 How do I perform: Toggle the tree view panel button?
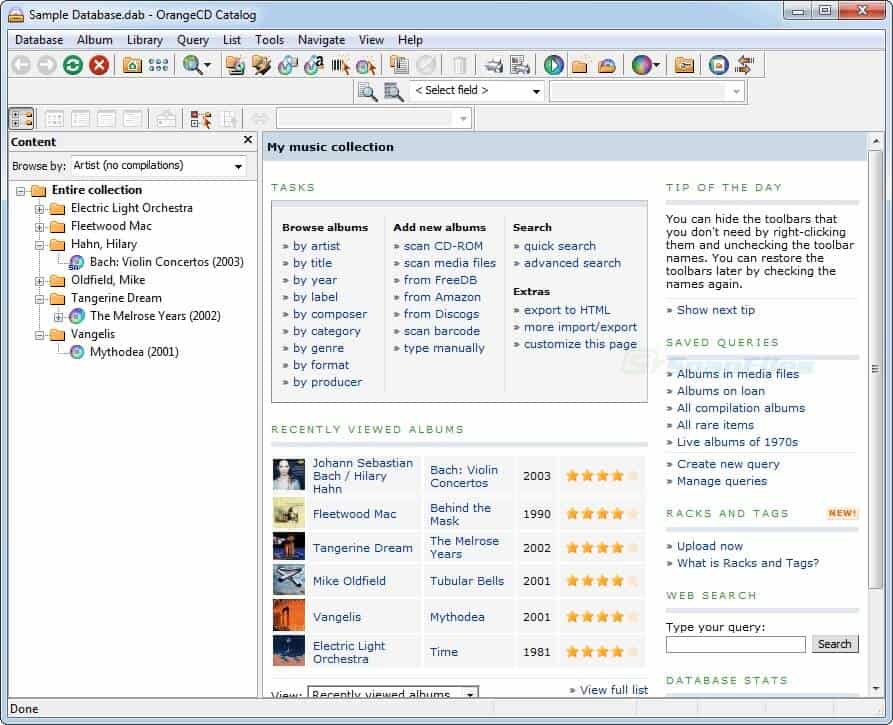pyautogui.click(x=21, y=119)
